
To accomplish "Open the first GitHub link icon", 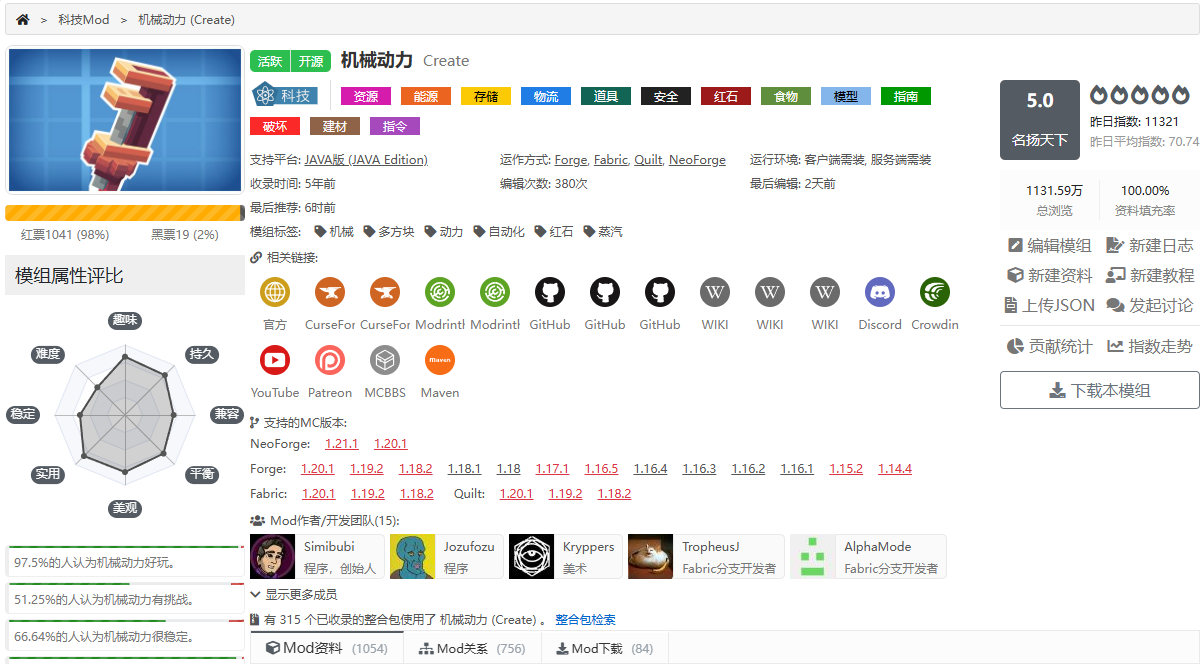I will 550,292.
